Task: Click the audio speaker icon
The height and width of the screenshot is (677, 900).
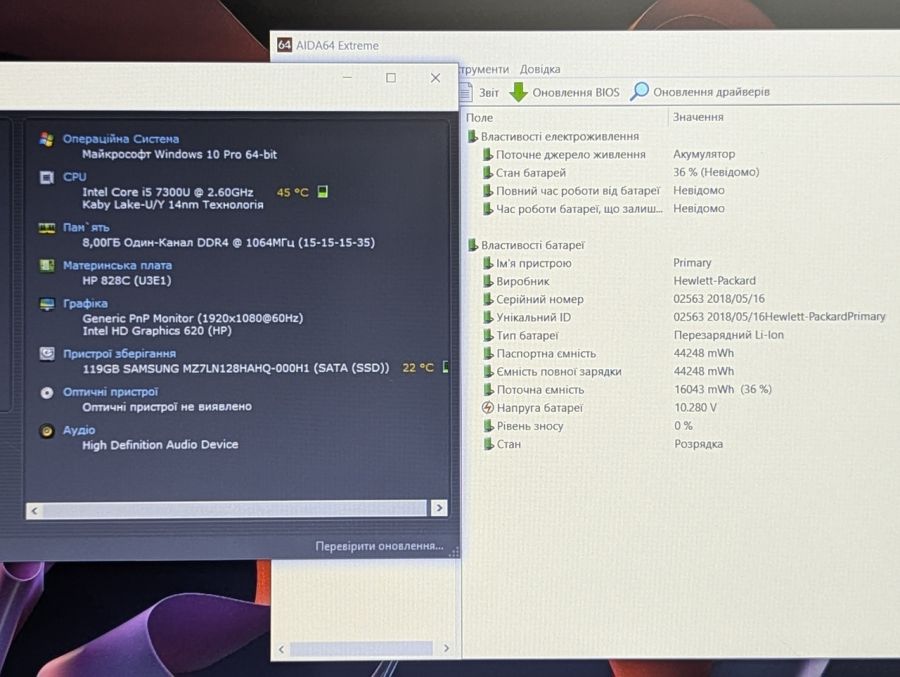Action: click(46, 431)
